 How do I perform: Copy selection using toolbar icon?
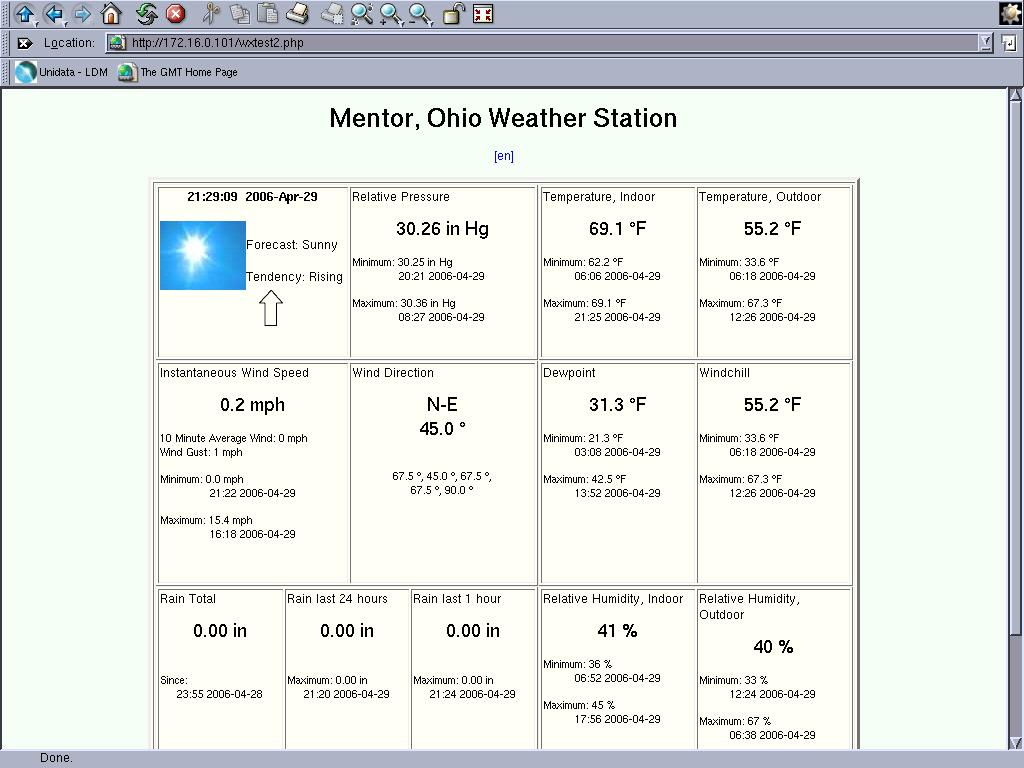point(240,14)
